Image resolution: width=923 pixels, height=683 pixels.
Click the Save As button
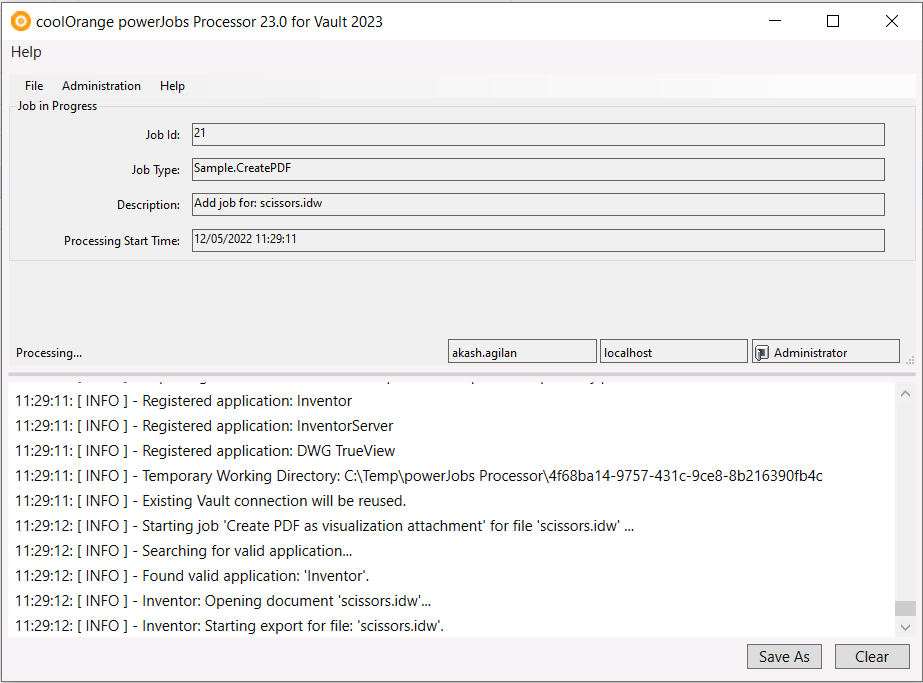coord(784,657)
